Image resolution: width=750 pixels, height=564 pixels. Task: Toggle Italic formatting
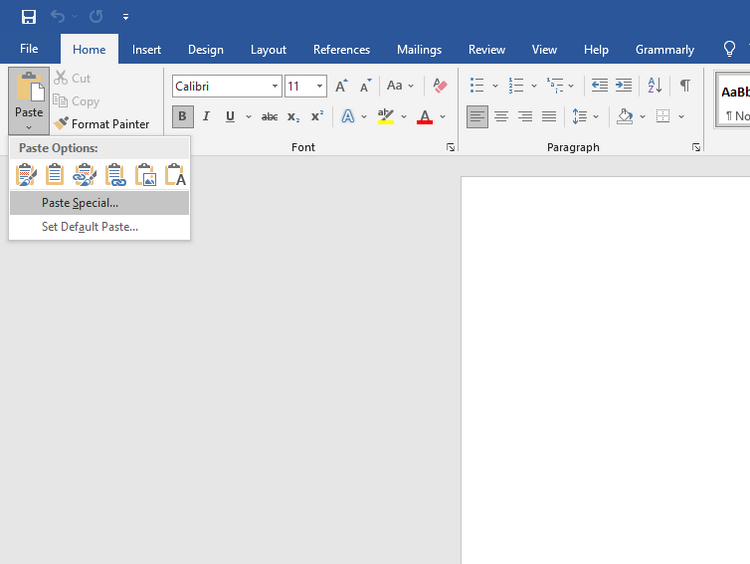tap(206, 116)
